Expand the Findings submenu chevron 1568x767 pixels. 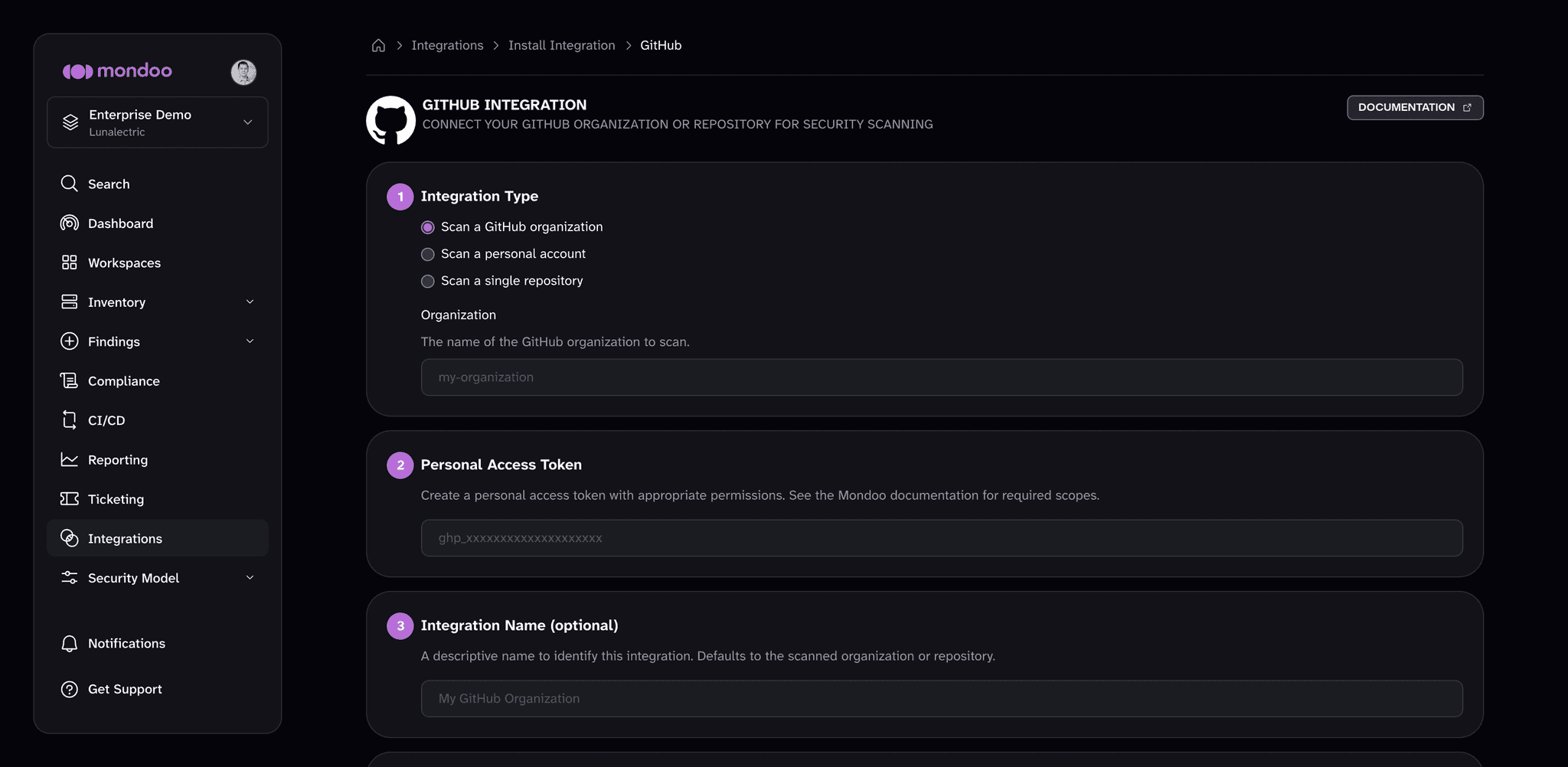[250, 341]
